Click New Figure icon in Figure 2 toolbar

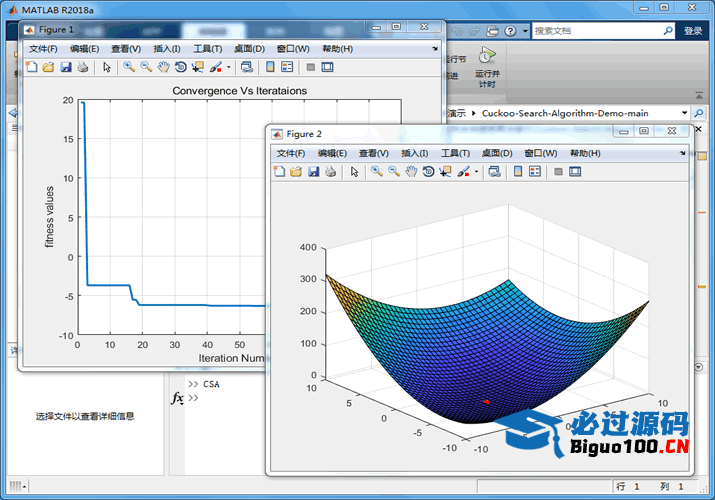tap(279, 171)
